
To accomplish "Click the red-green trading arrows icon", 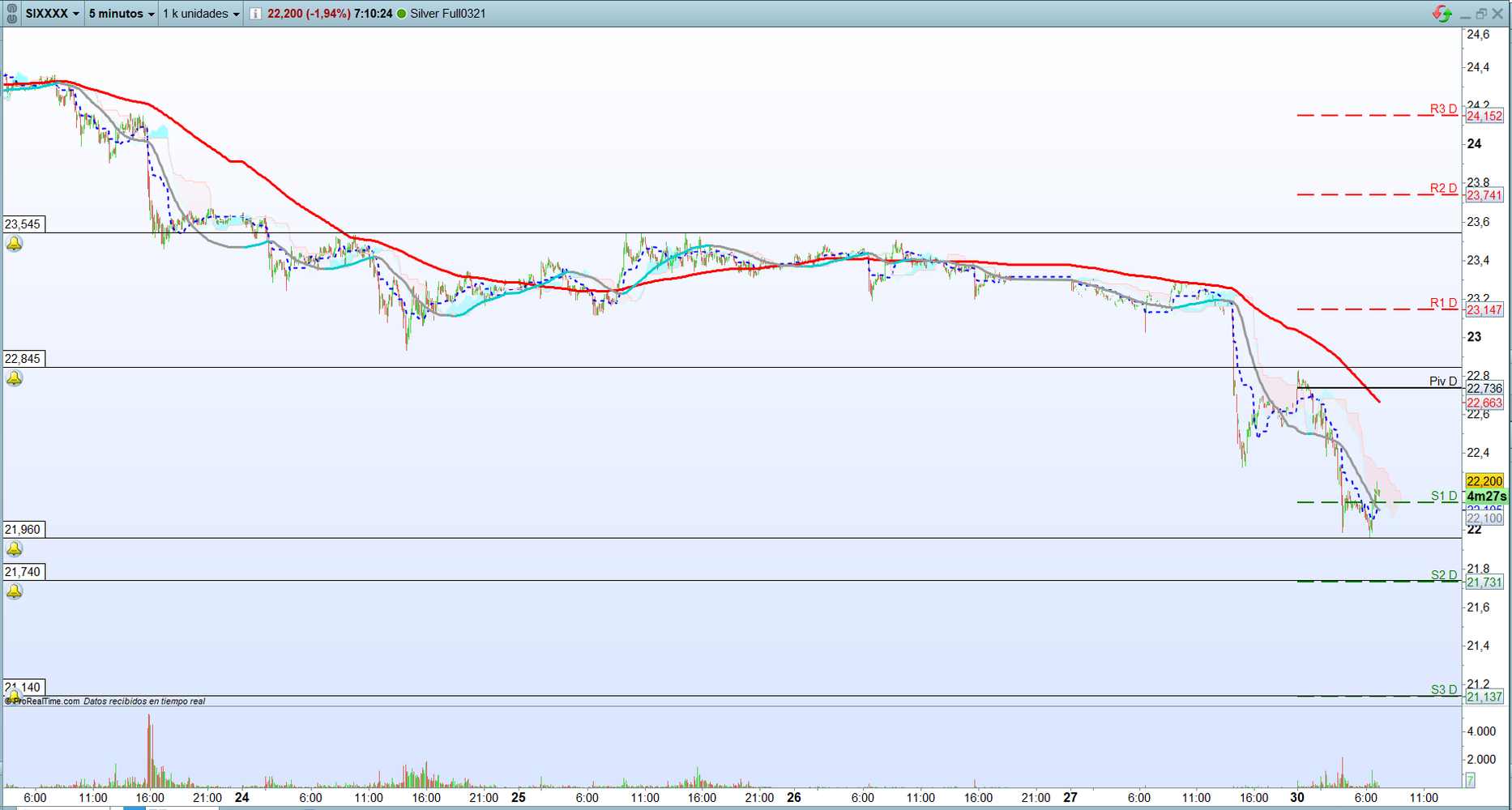I will [x=1442, y=13].
